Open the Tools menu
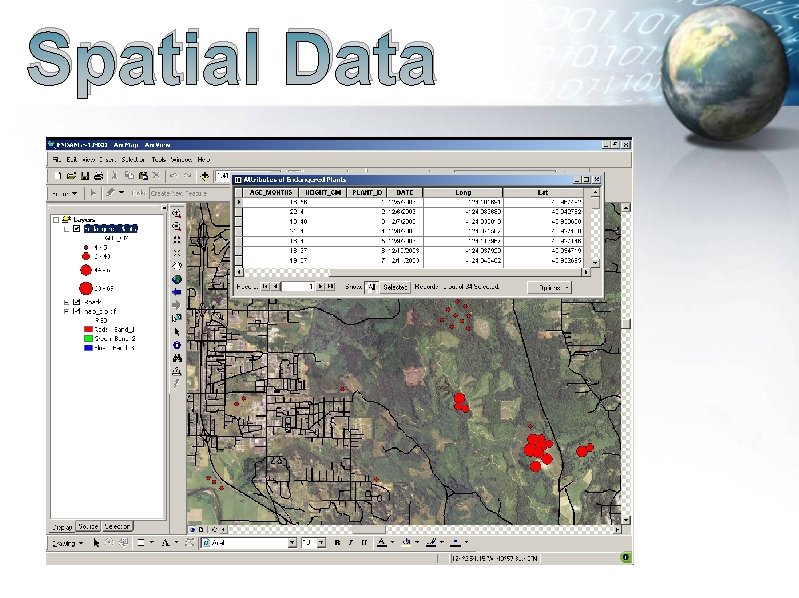This screenshot has width=799, height=598. pyautogui.click(x=159, y=159)
